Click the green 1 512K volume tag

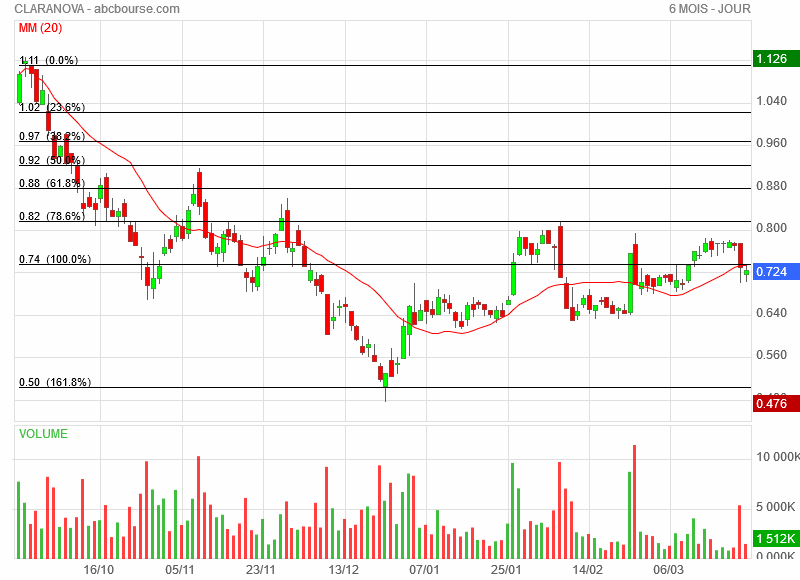[776, 538]
